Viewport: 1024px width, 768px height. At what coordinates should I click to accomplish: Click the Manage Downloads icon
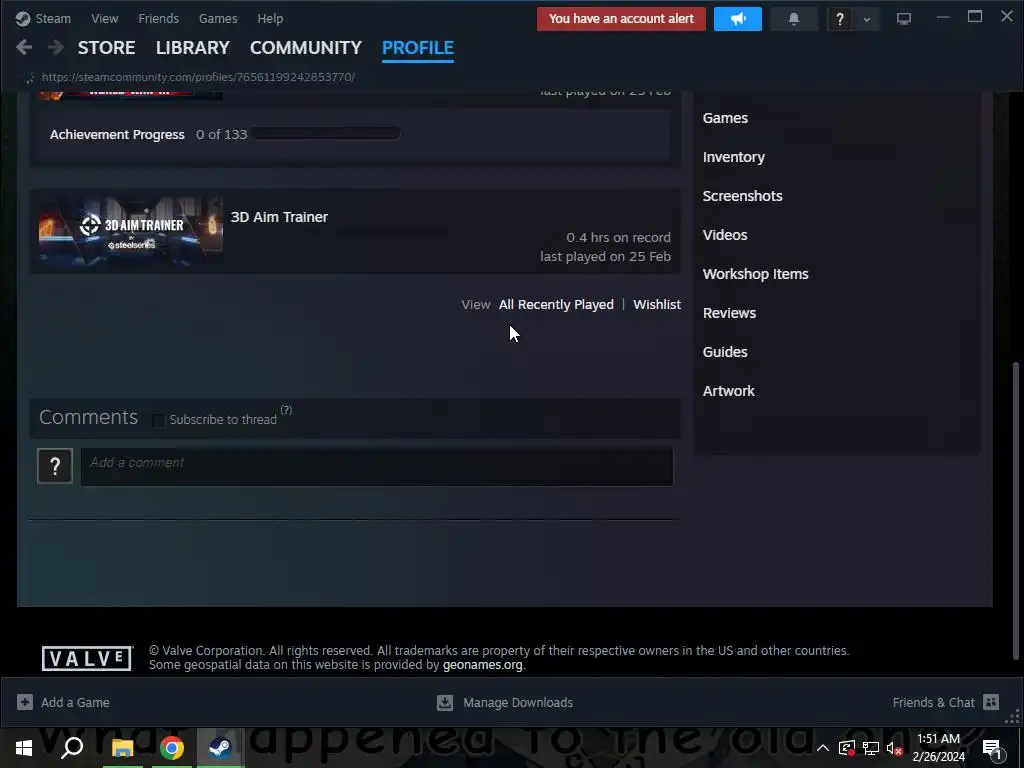click(x=445, y=702)
